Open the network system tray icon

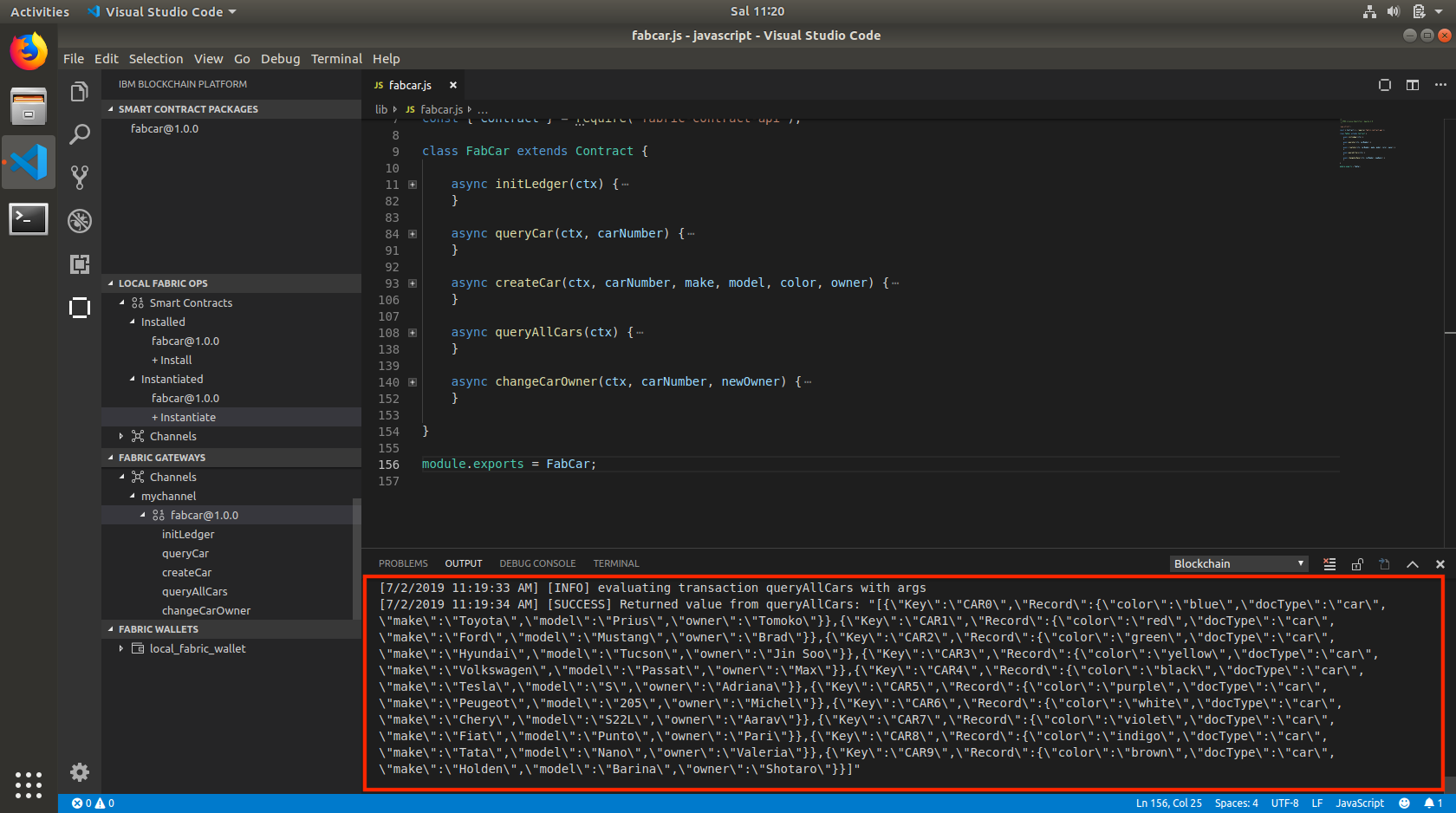1369,11
